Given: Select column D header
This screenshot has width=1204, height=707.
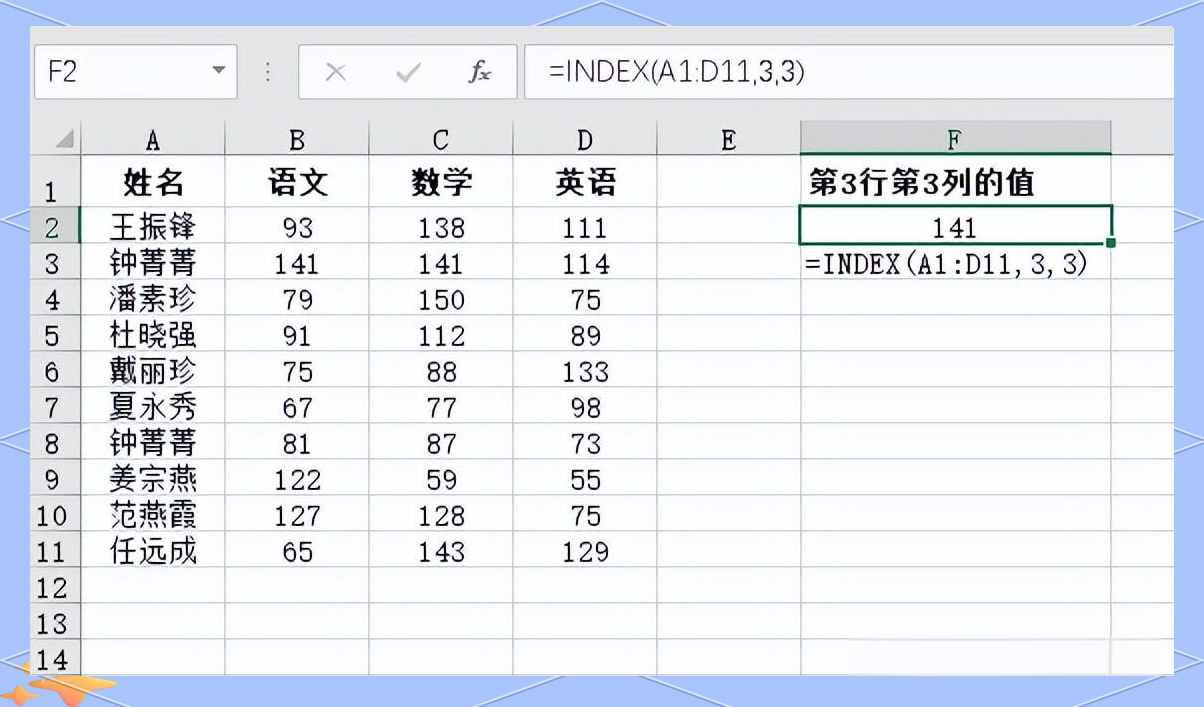Looking at the screenshot, I should click(x=585, y=139).
